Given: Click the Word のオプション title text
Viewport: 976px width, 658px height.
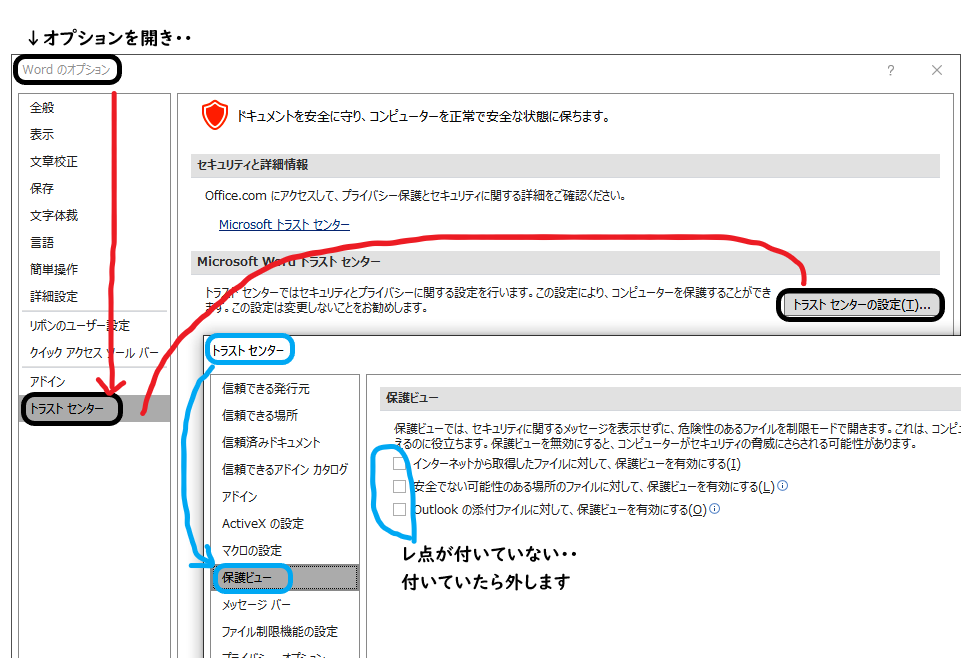Looking at the screenshot, I should [x=67, y=70].
